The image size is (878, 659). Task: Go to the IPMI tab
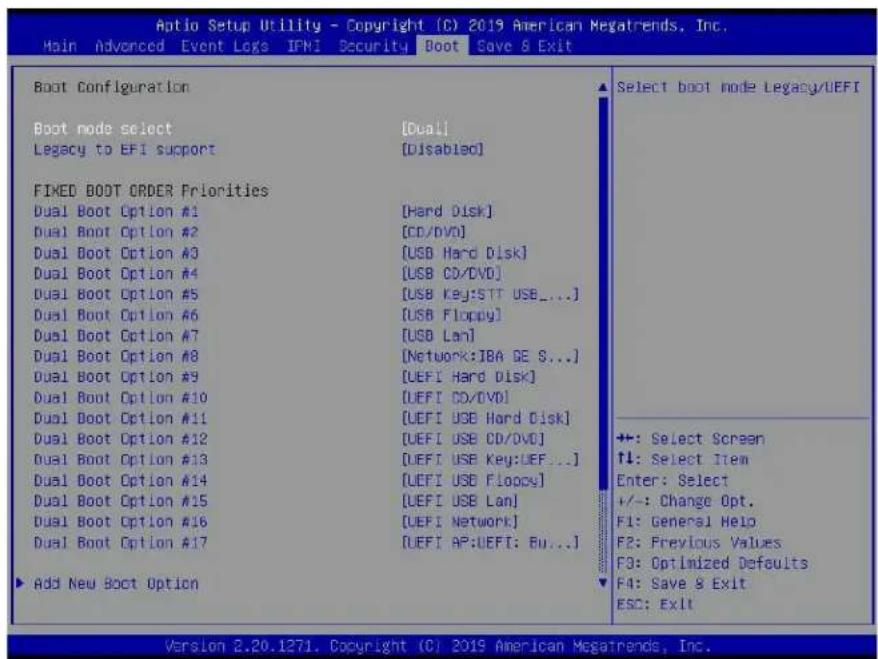click(303, 46)
